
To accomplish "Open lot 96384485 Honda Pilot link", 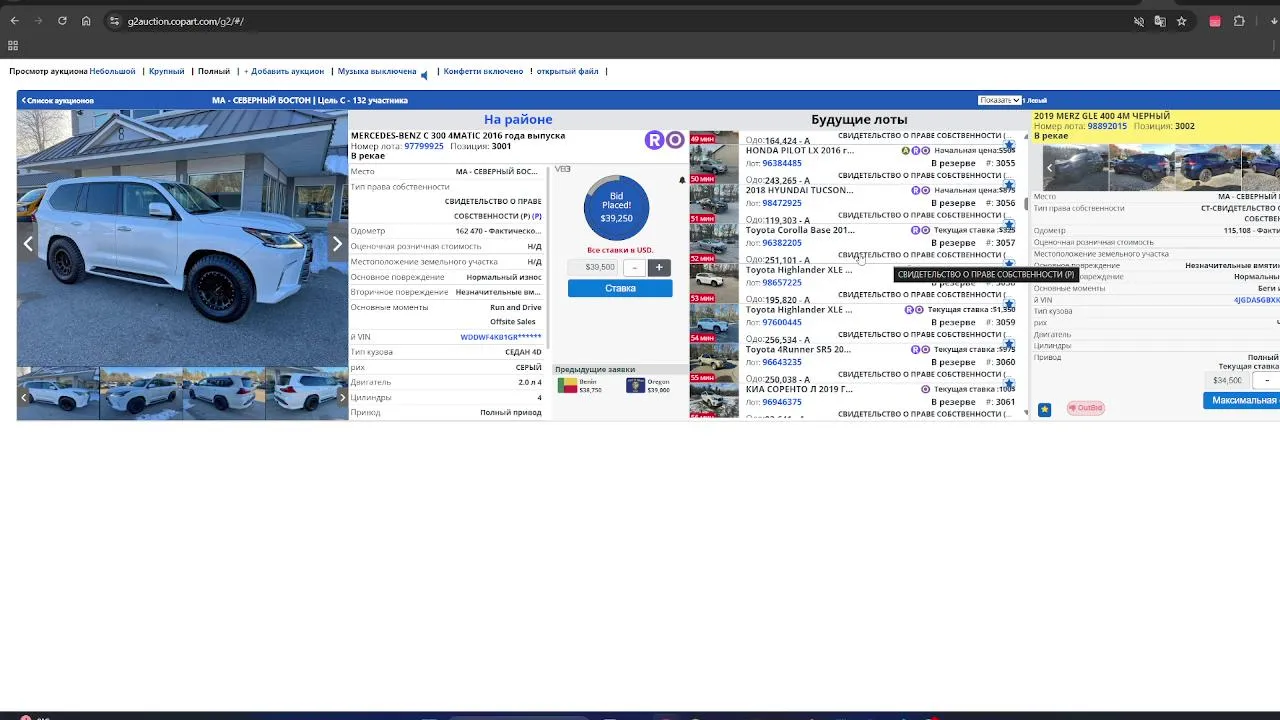I will coord(782,163).
